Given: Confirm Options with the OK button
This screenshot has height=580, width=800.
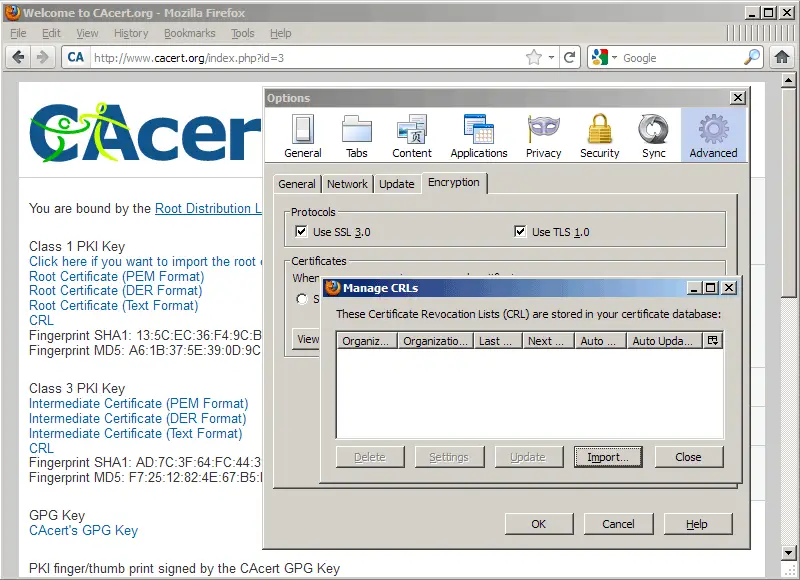Looking at the screenshot, I should [x=539, y=524].
